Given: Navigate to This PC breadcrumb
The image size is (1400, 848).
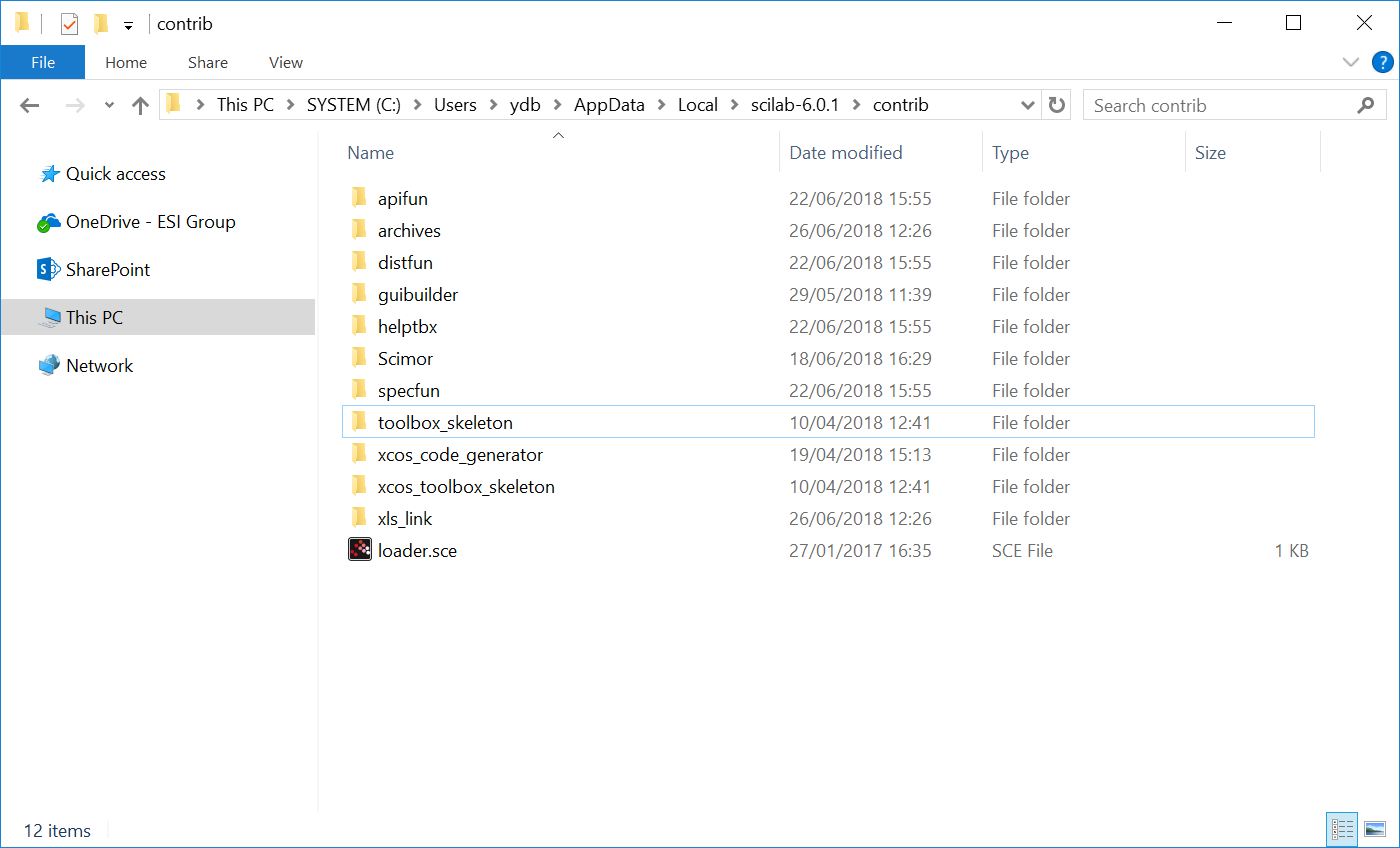Looking at the screenshot, I should [x=245, y=105].
